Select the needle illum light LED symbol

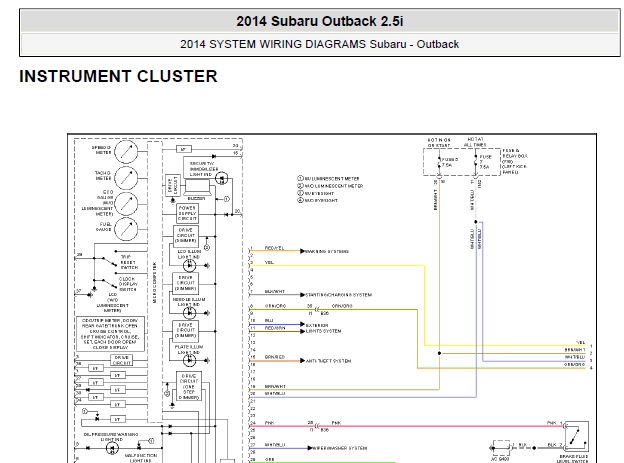pos(189,313)
